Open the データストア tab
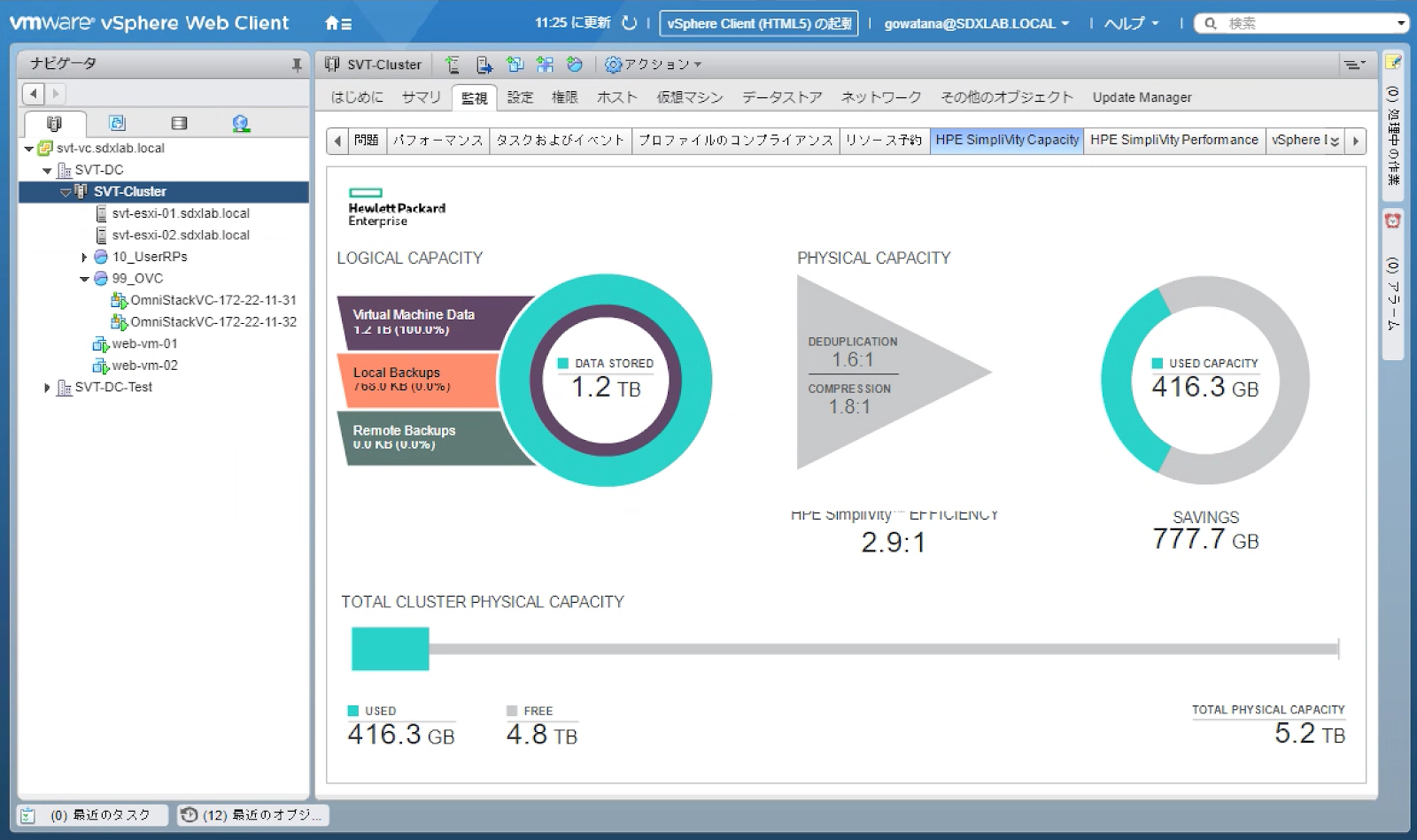The image size is (1417, 840). (782, 97)
